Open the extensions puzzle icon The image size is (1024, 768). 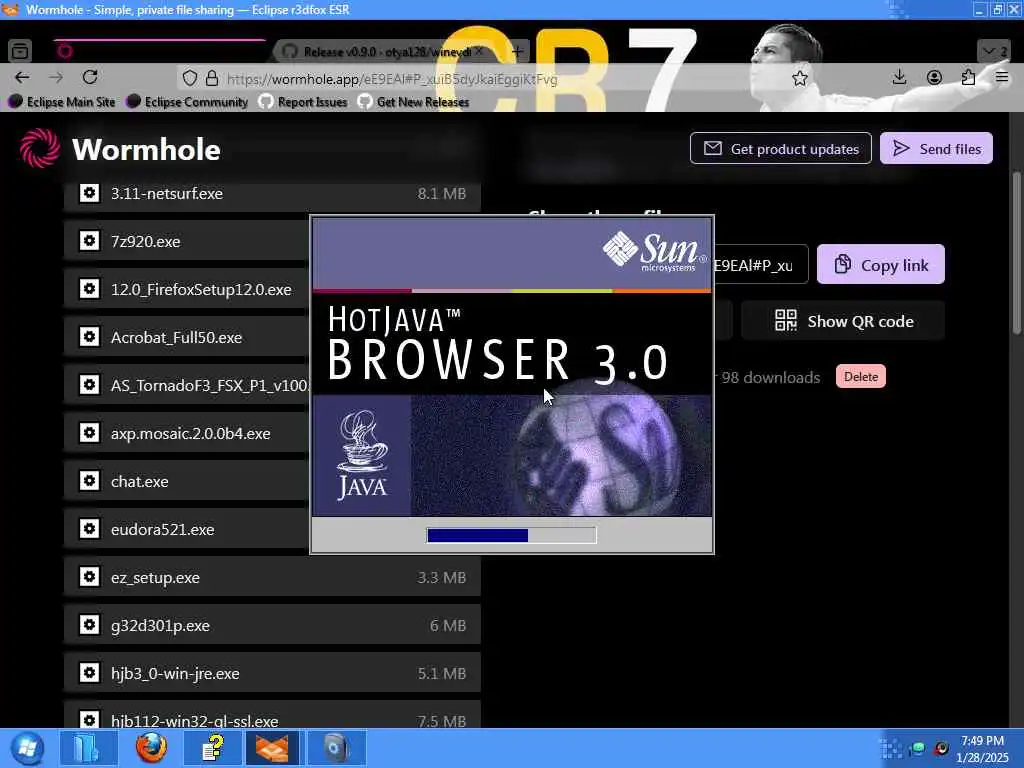[x=968, y=78]
